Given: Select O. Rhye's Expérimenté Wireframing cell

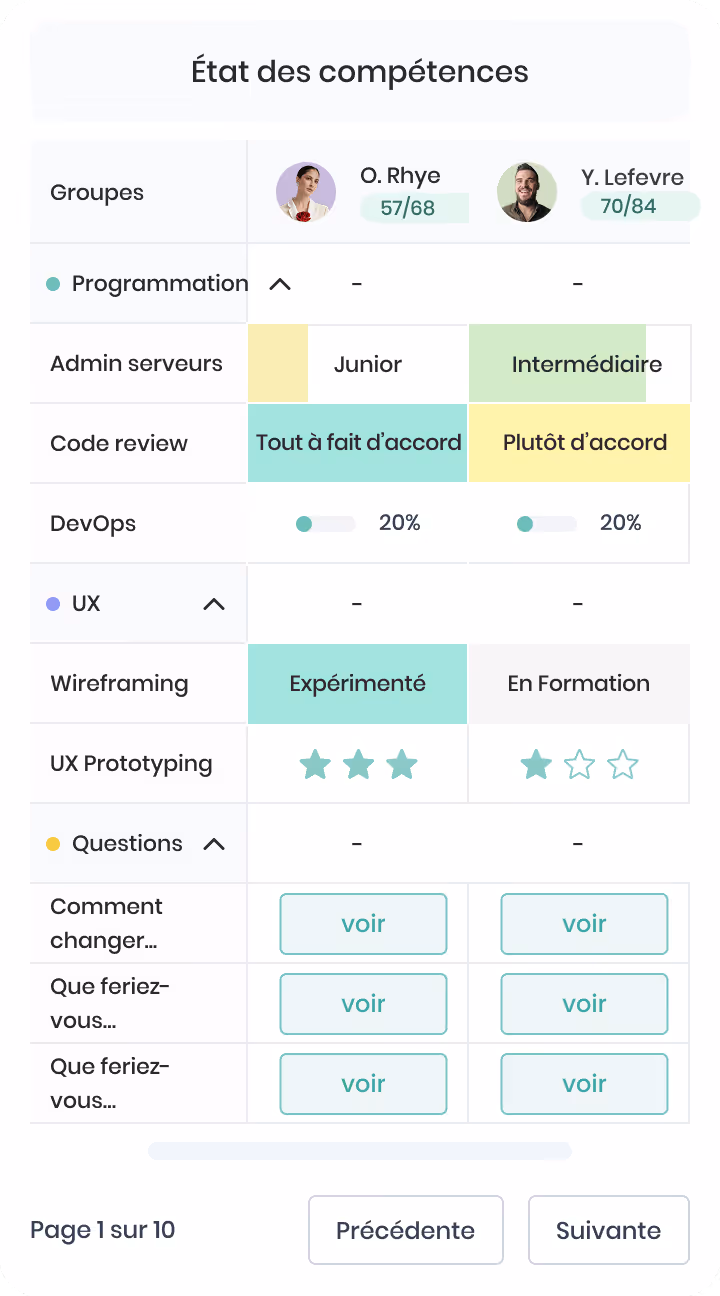Looking at the screenshot, I should pos(357,684).
